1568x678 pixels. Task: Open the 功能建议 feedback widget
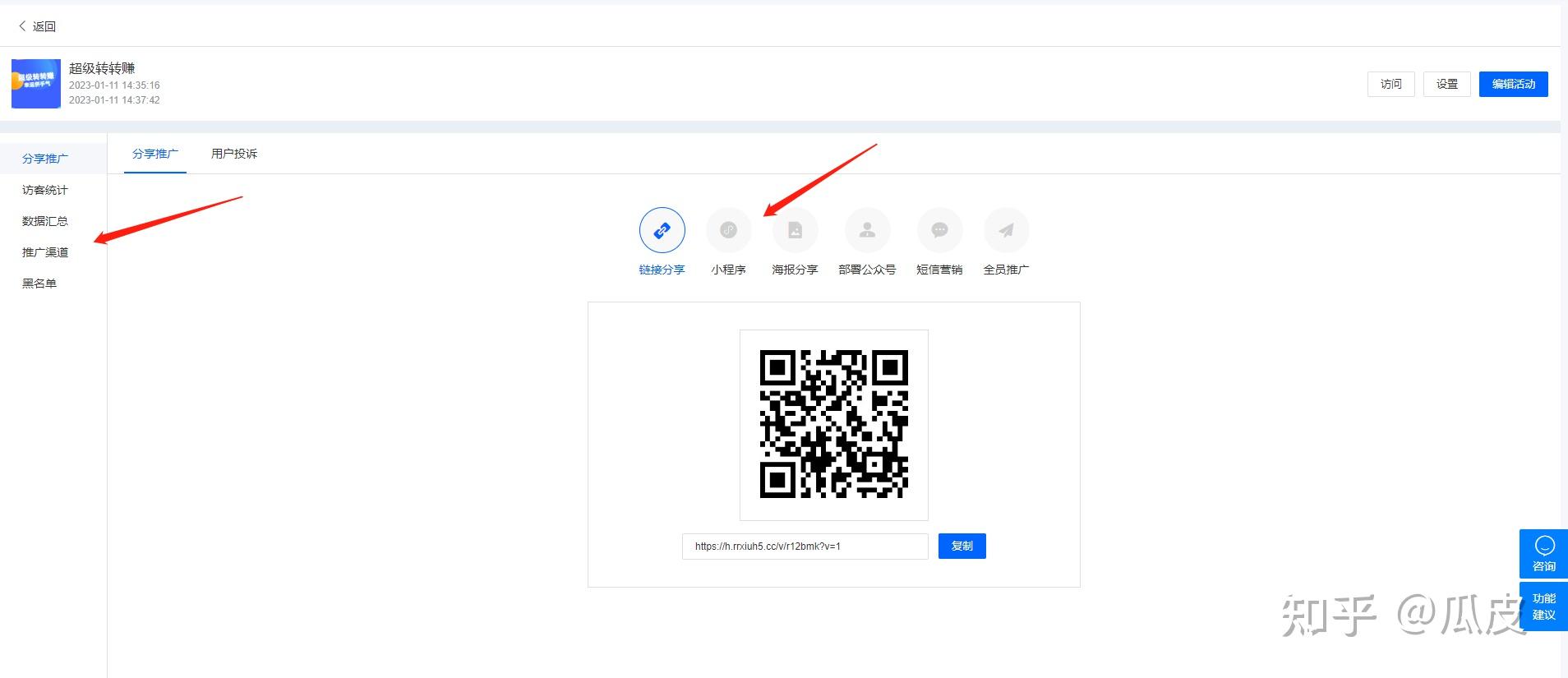click(1543, 607)
